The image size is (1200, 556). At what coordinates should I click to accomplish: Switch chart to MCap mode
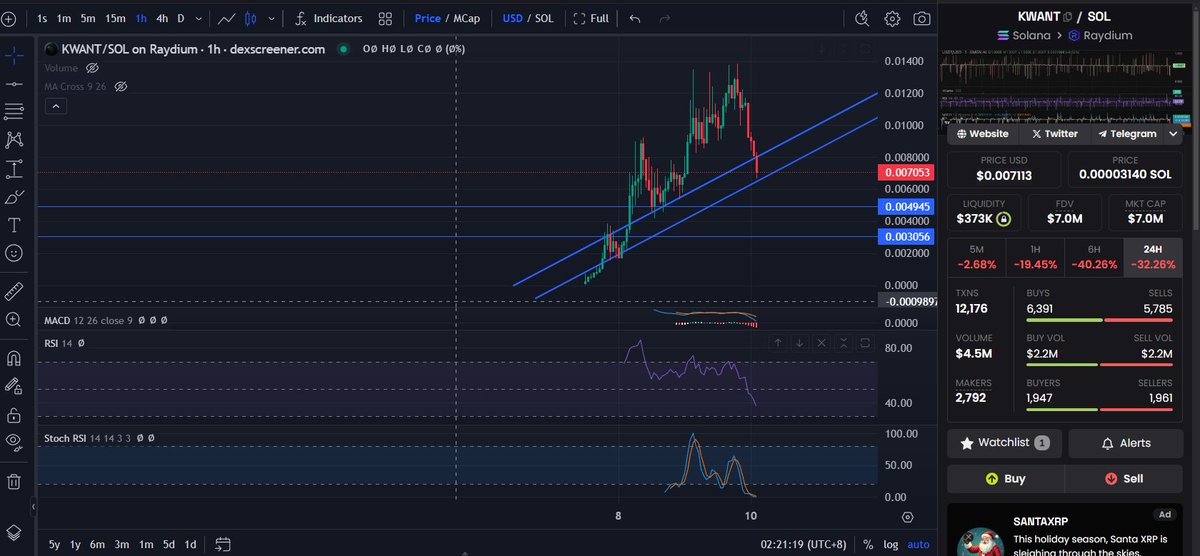[468, 18]
